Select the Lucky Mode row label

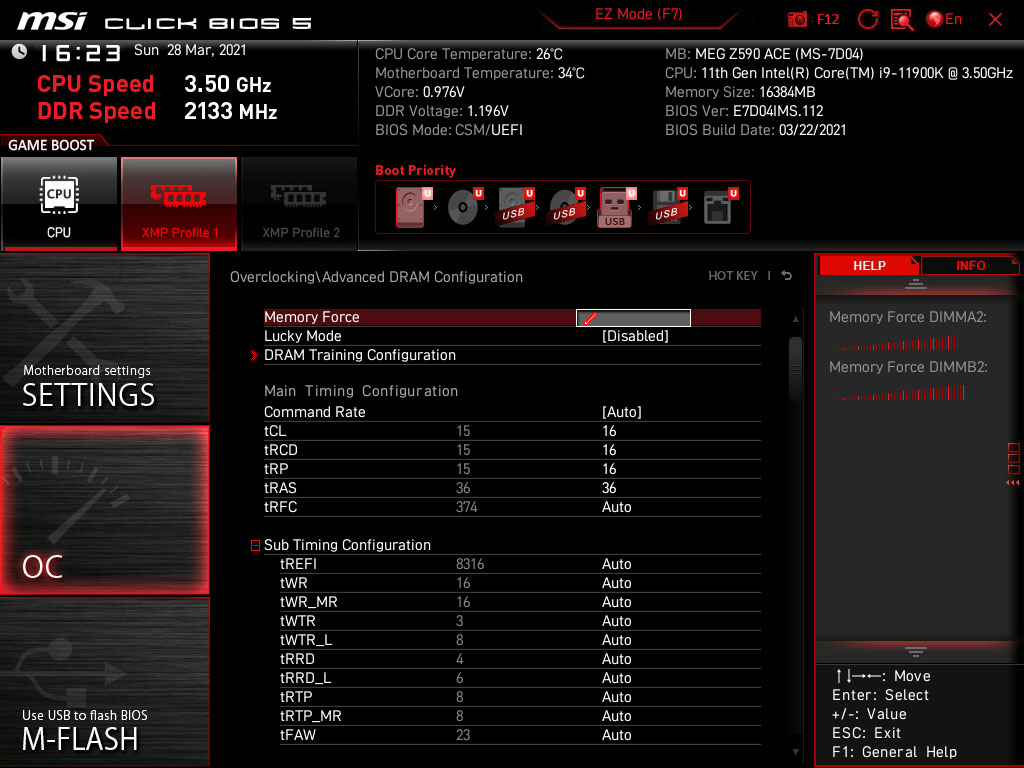(302, 336)
